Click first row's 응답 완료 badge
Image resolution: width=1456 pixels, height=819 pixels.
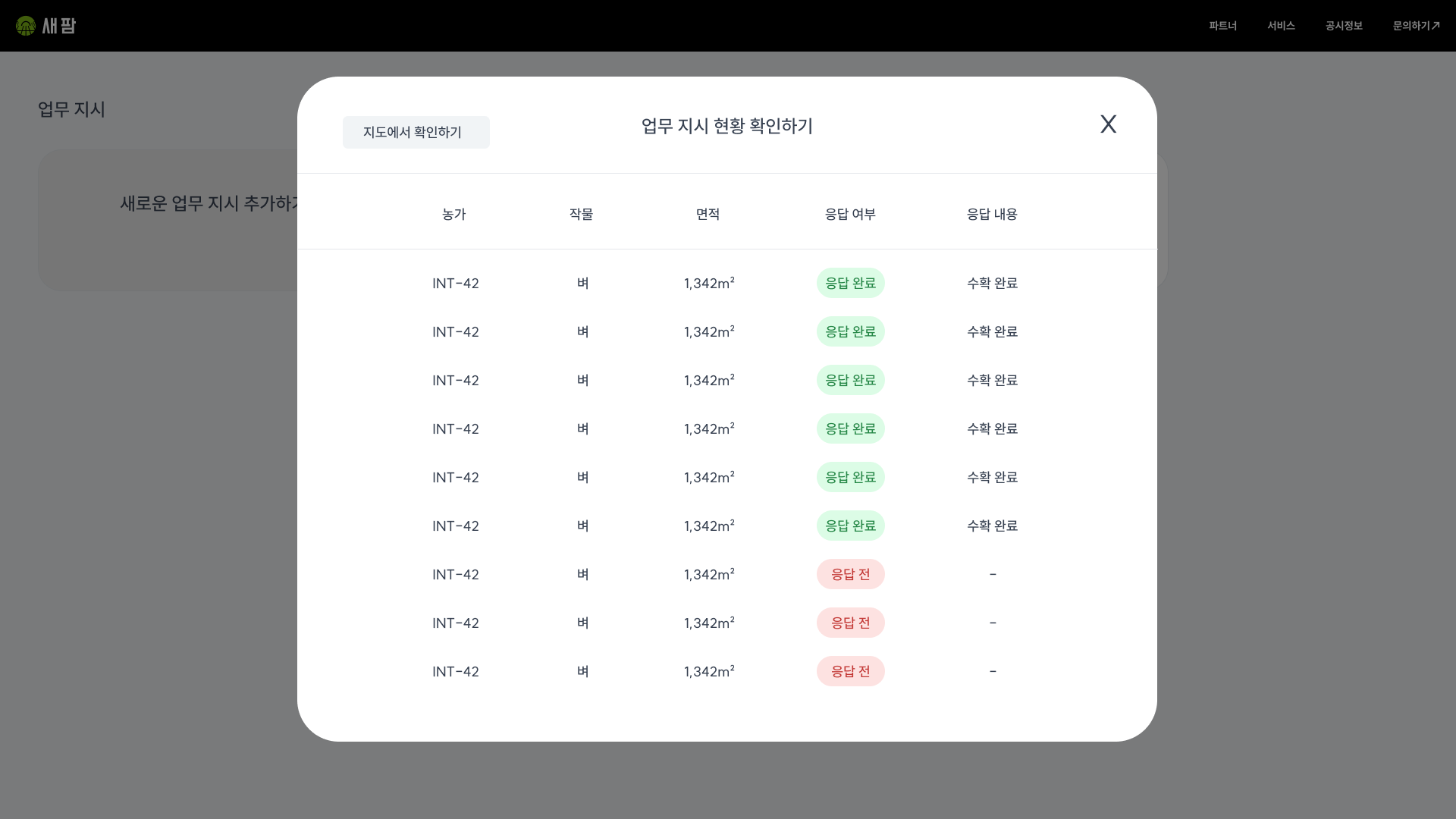[x=850, y=283]
